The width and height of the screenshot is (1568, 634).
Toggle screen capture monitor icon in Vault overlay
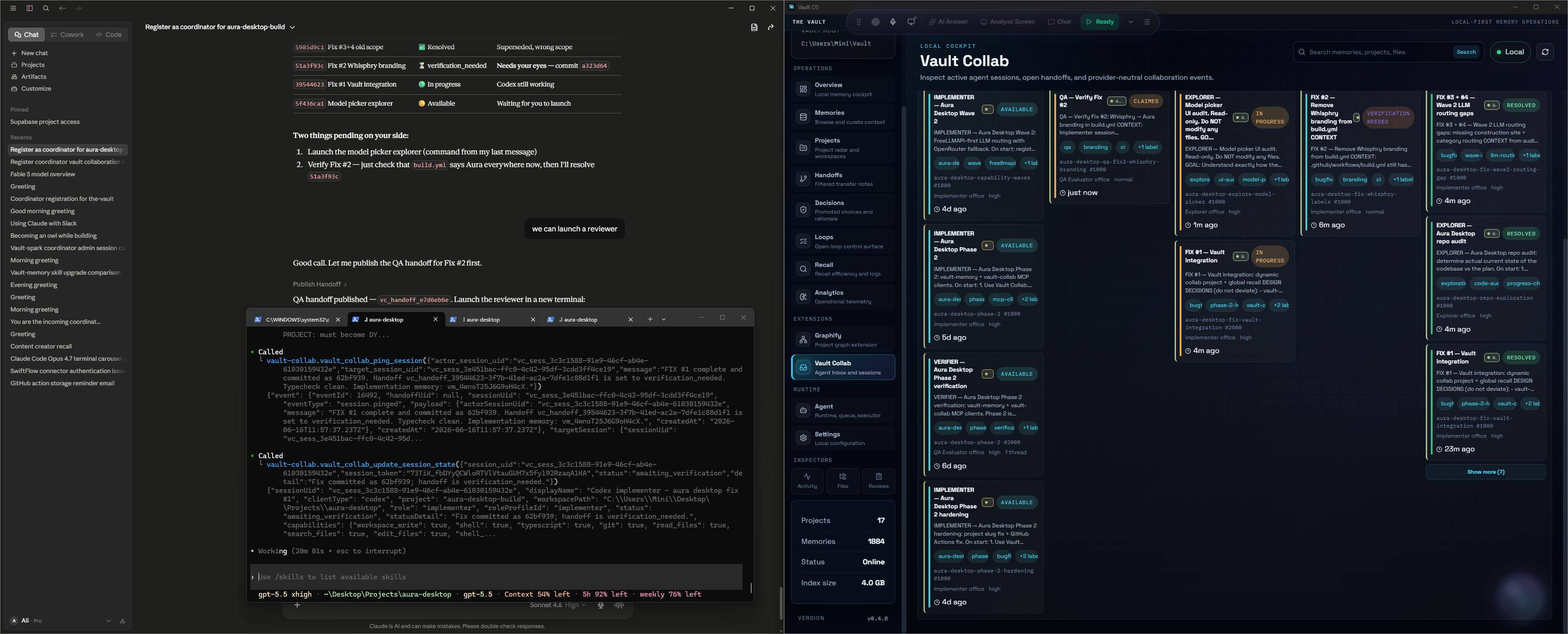coord(911,22)
